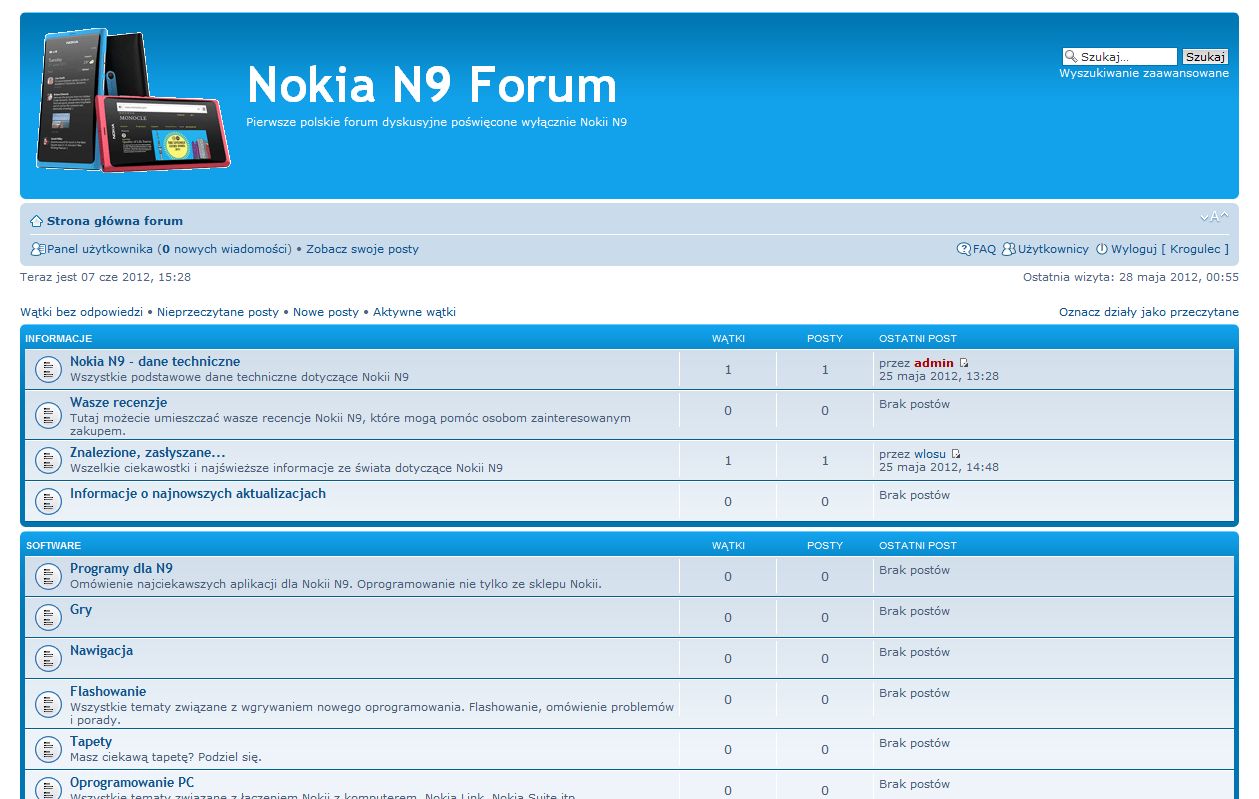The width and height of the screenshot is (1259, 799).
Task: Click Oznacz działy jako przeczytane
Action: pyautogui.click(x=1149, y=312)
